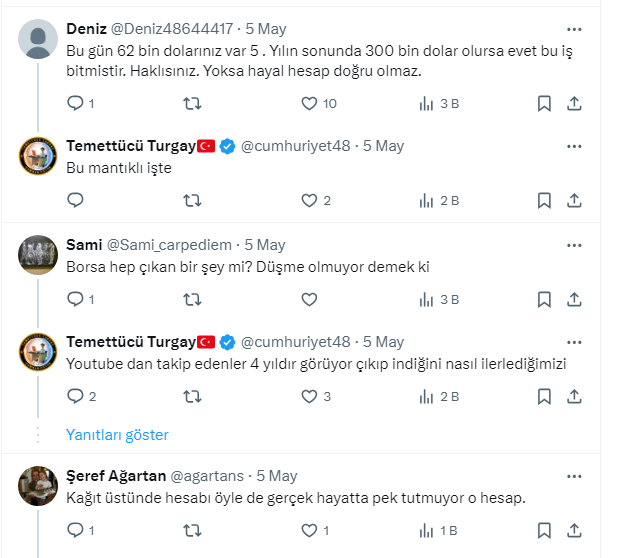Screen dimensions: 624x558
Task: Open more options on Şeref Ağartan's tweet
Action: point(574,476)
